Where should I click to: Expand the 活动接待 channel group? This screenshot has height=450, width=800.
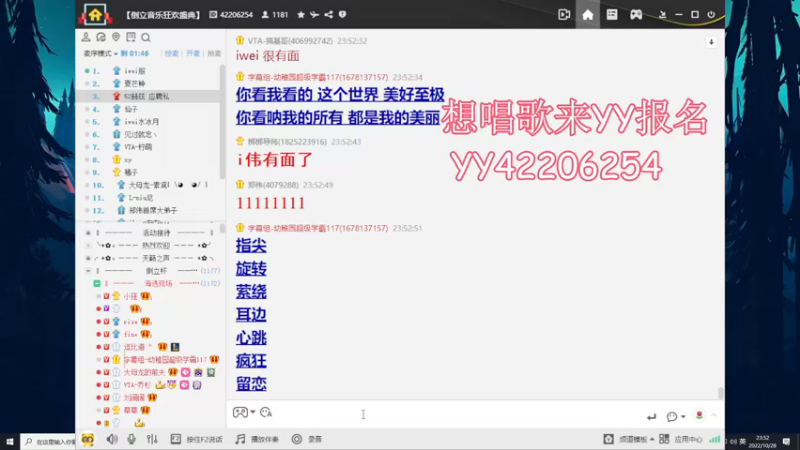88,233
